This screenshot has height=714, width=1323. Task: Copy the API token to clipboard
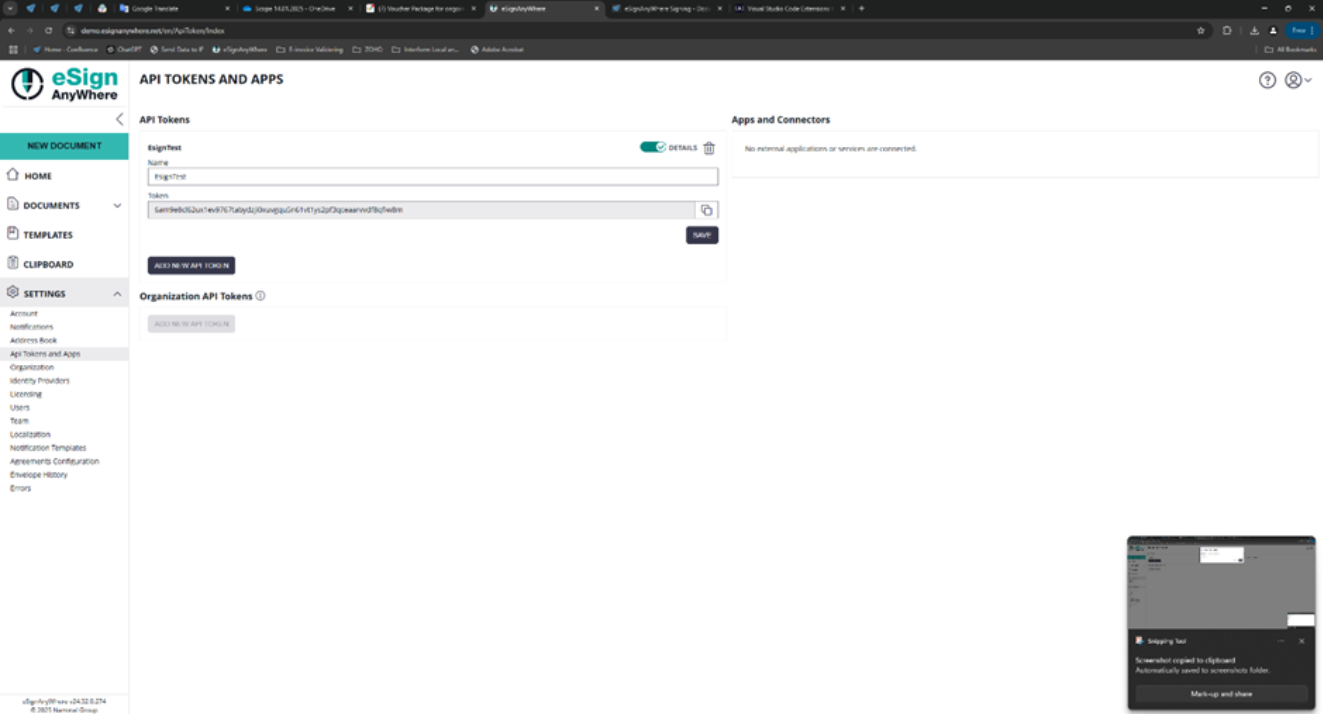[x=706, y=210]
